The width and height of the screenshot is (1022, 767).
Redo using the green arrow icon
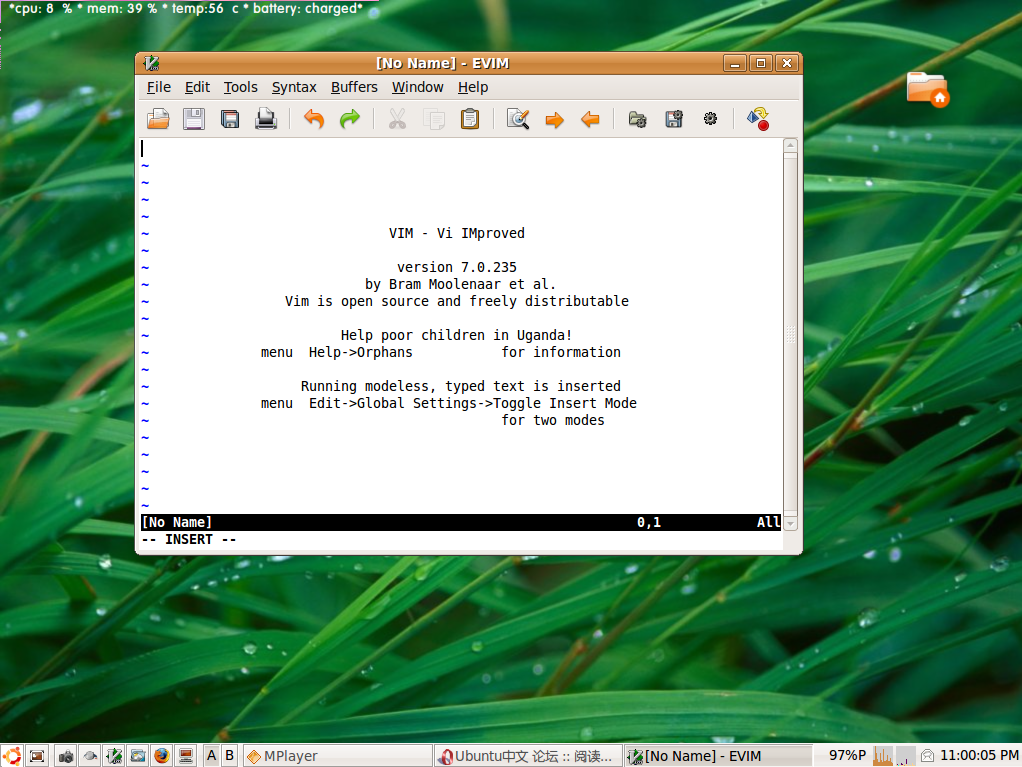pyautogui.click(x=350, y=119)
